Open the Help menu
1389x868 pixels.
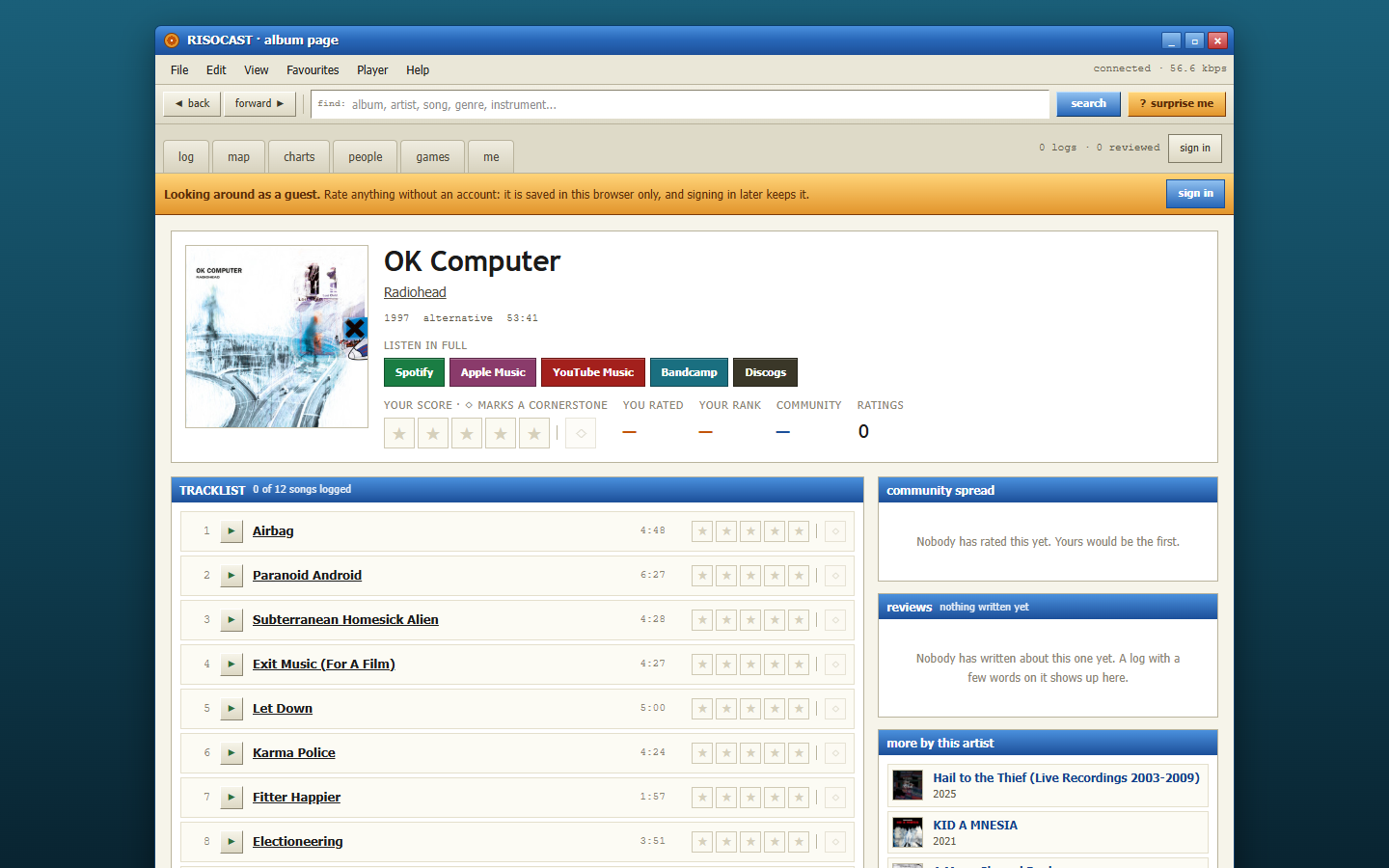coord(418,70)
